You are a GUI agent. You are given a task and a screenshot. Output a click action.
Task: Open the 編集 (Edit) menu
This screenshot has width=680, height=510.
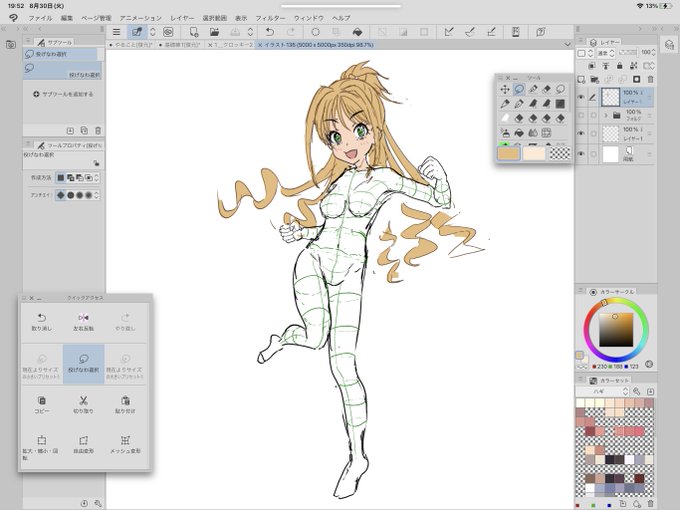(x=67, y=18)
